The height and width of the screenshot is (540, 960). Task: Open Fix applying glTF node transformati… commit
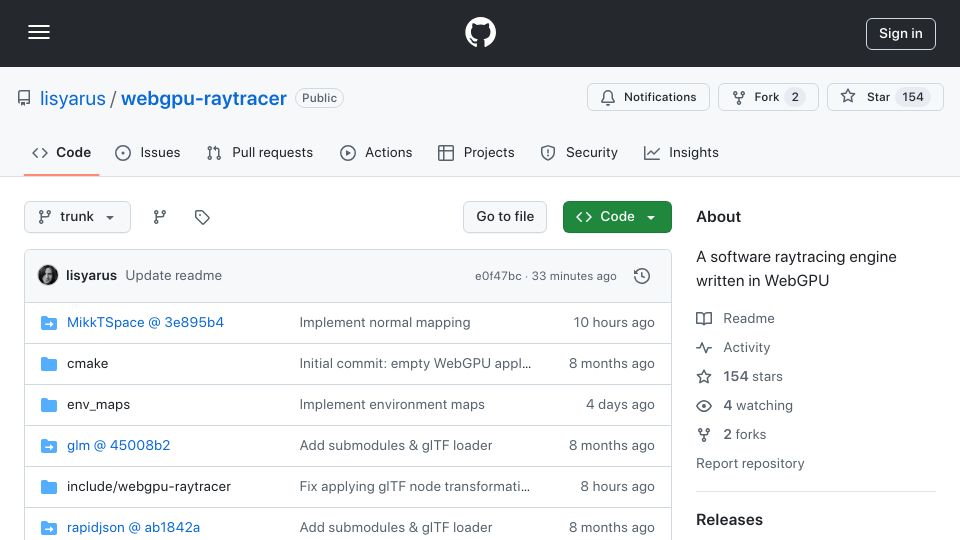414,487
